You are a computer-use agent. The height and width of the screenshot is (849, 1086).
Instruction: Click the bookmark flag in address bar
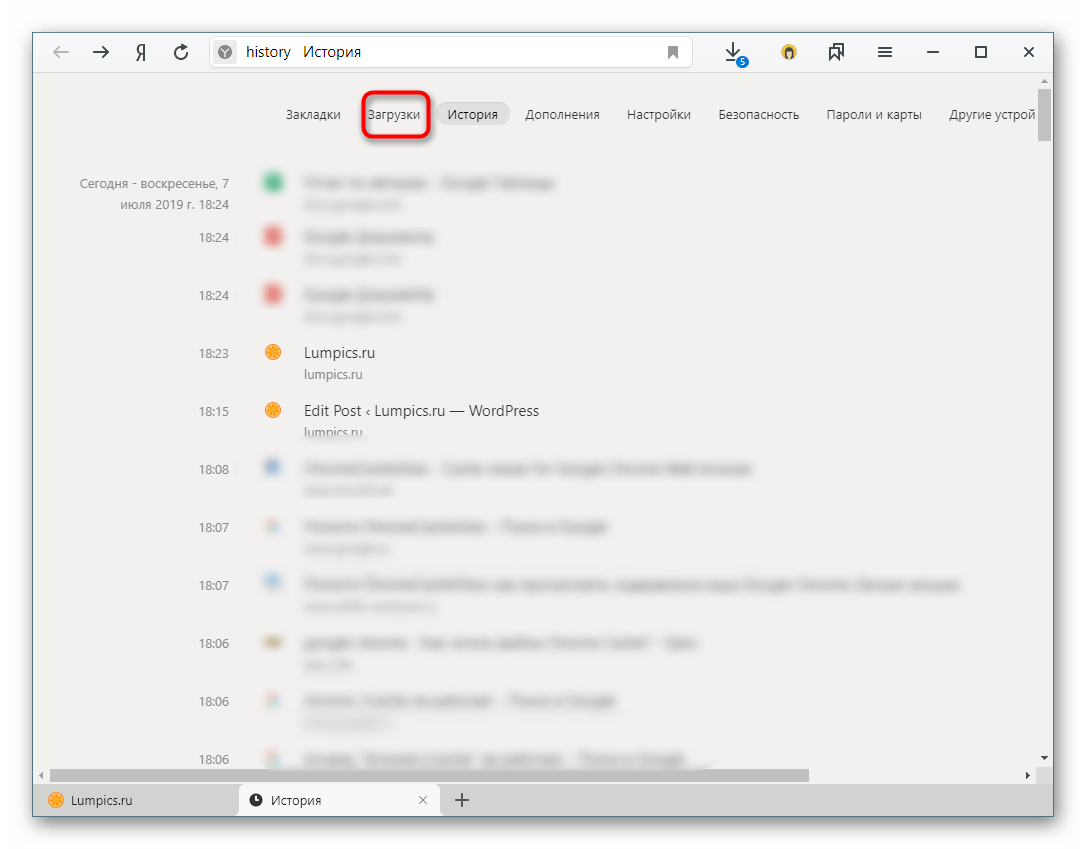tap(673, 52)
